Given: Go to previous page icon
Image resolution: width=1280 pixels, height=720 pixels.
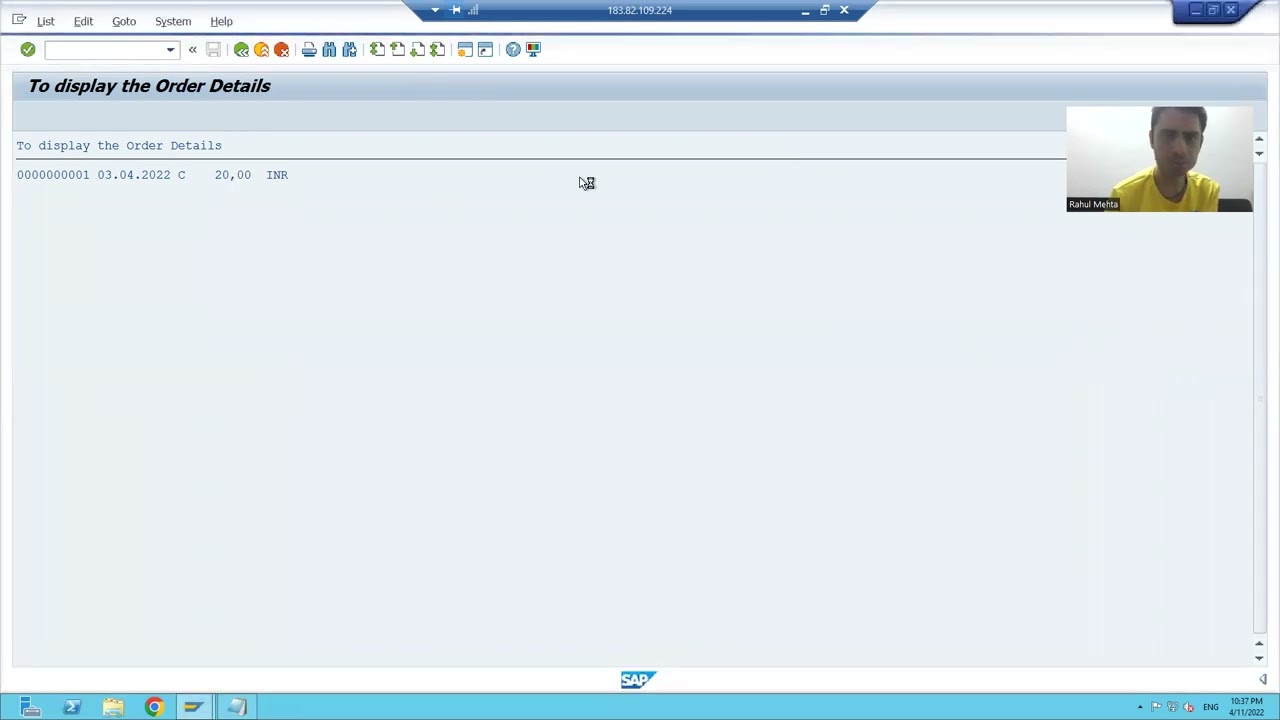Looking at the screenshot, I should click(397, 49).
